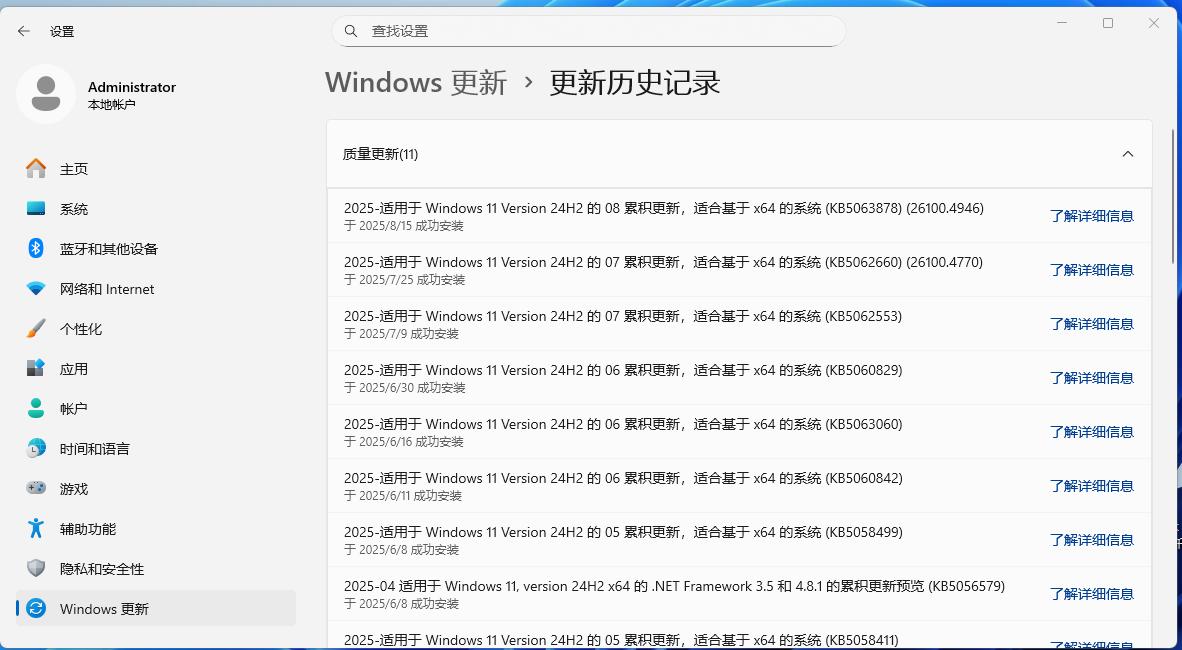
Task: Click the 于 2025/7/25 成功安装 text
Action: click(x=405, y=280)
